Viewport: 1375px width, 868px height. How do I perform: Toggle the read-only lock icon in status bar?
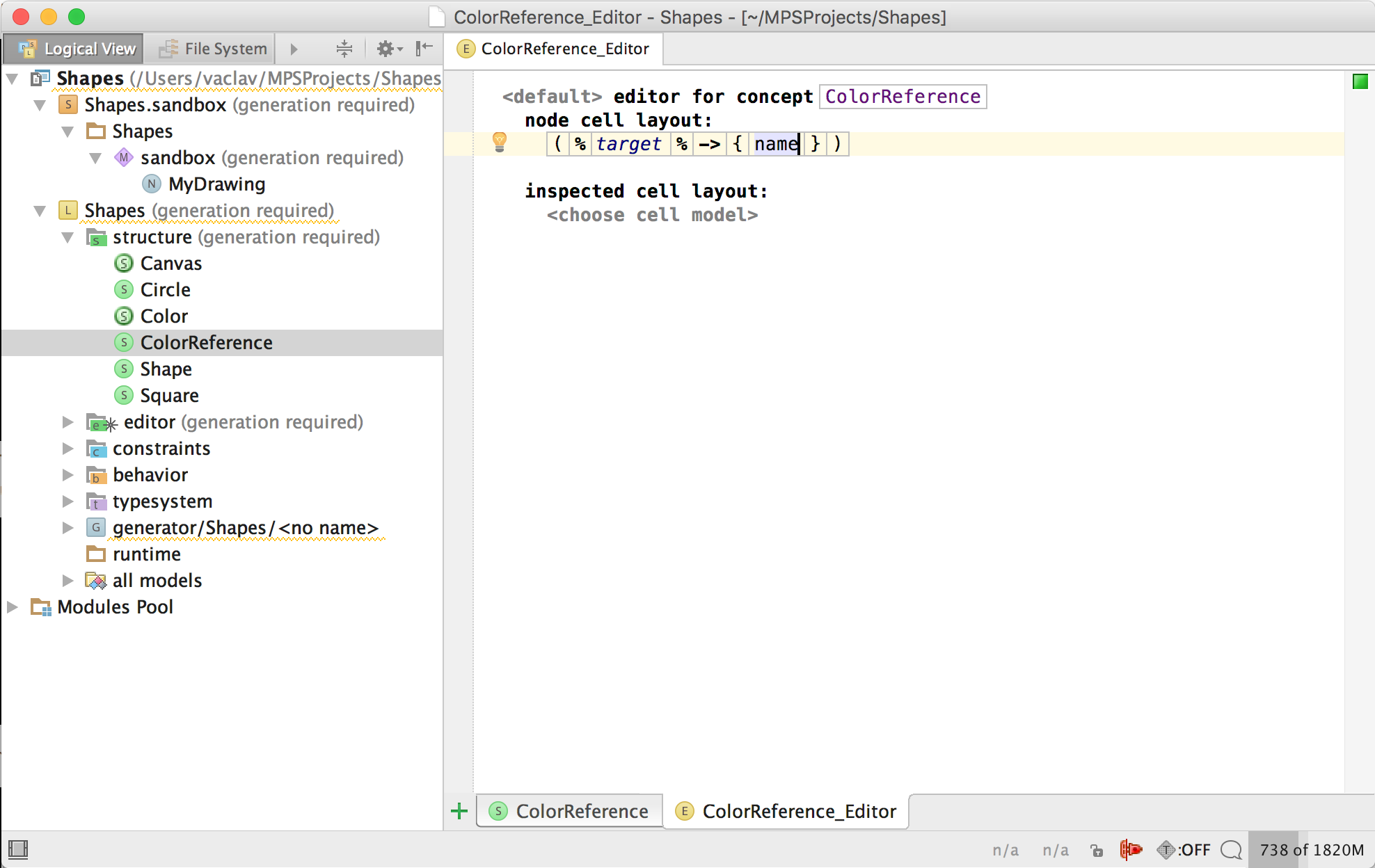[1097, 850]
